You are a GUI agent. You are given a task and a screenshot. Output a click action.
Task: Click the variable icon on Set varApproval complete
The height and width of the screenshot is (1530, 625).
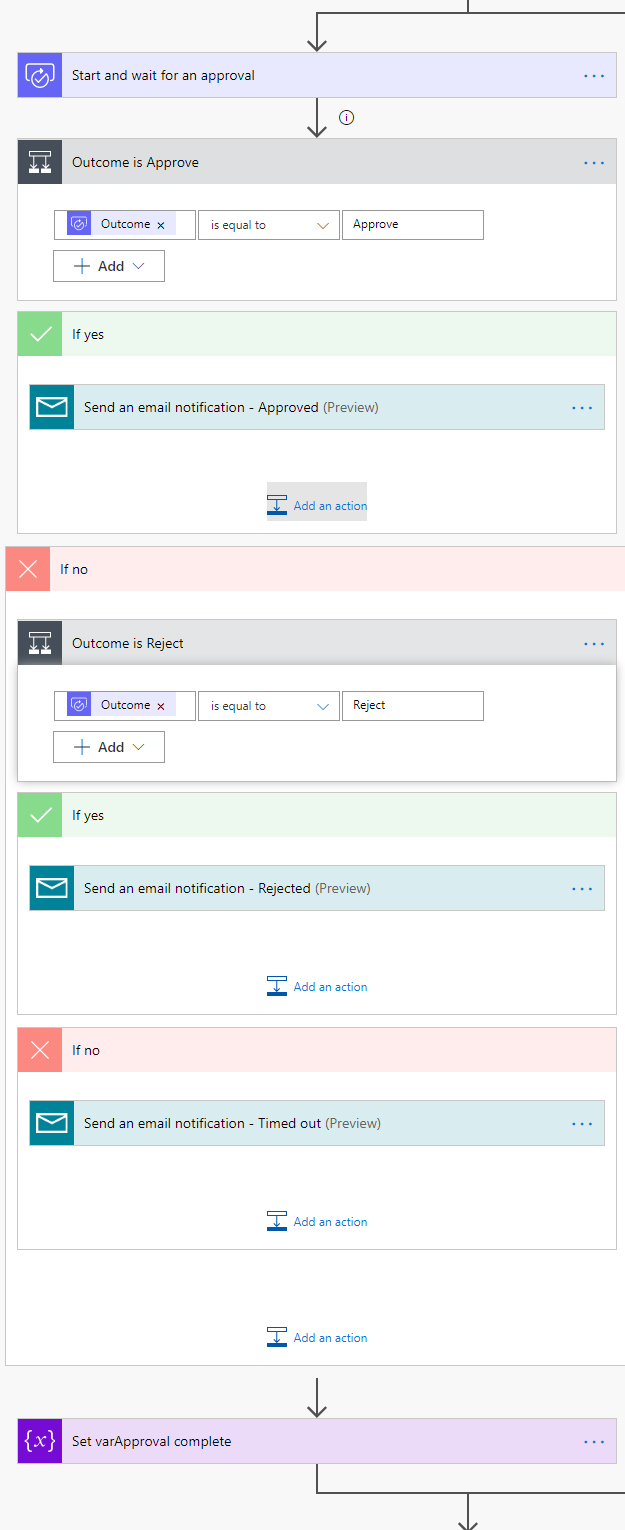(x=40, y=1441)
